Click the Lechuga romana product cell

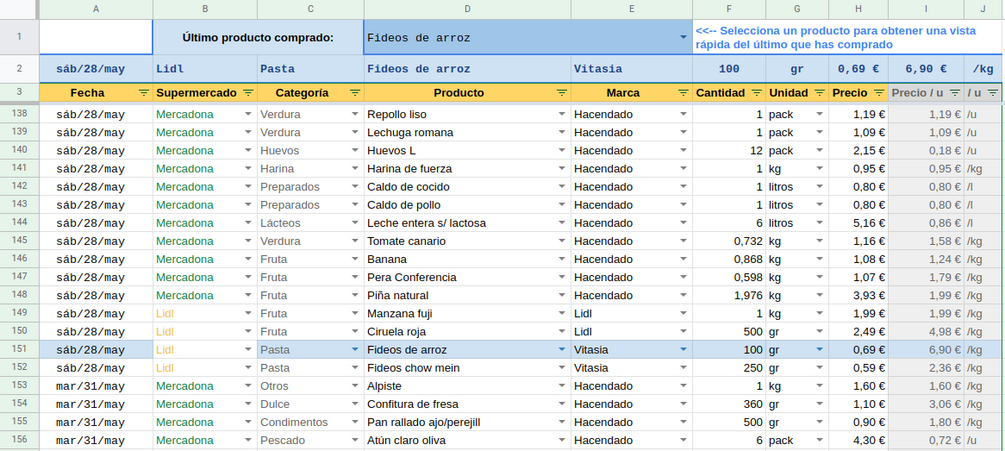[467, 133]
